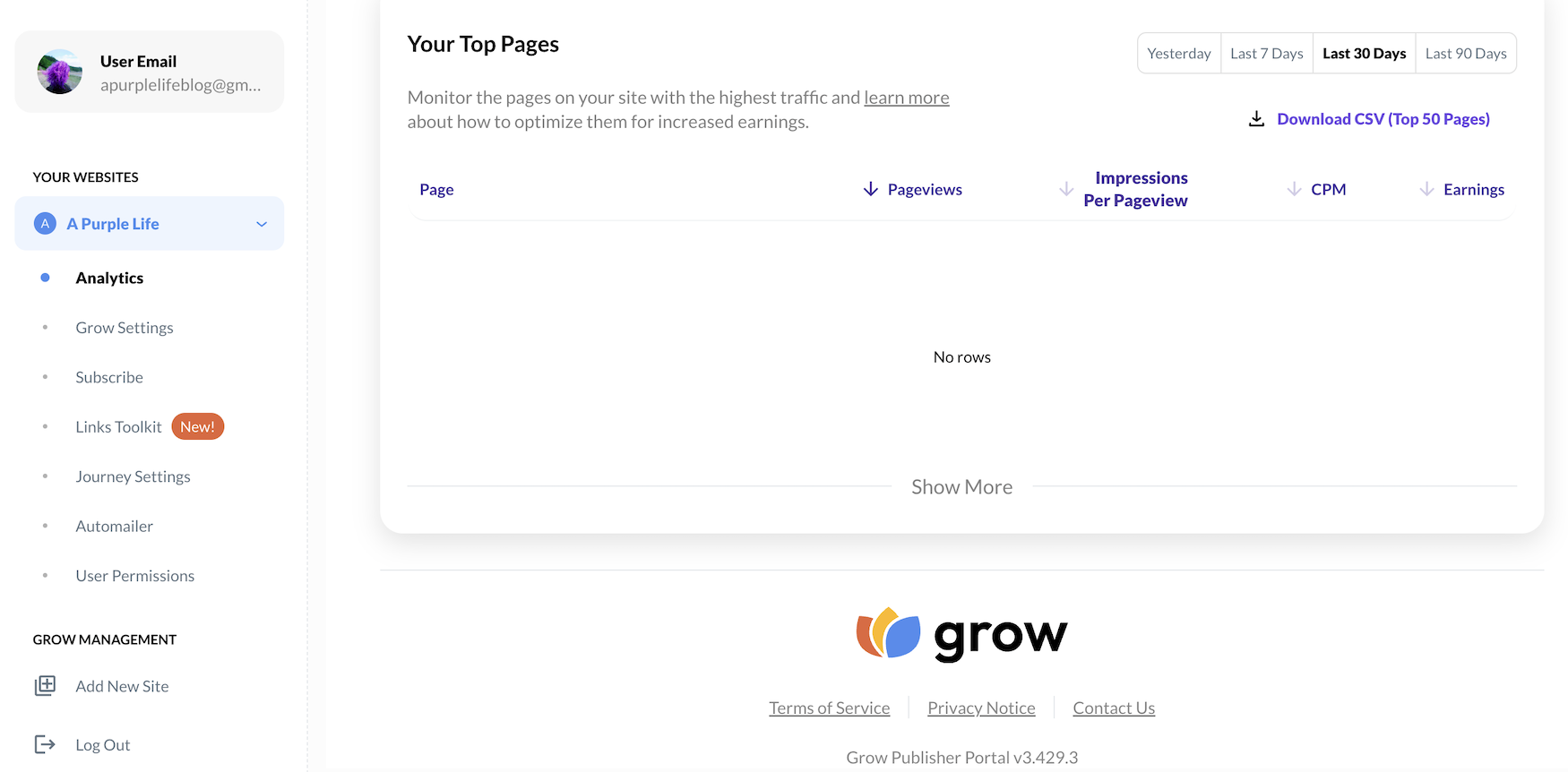Click the Grow logo in footer

[961, 635]
